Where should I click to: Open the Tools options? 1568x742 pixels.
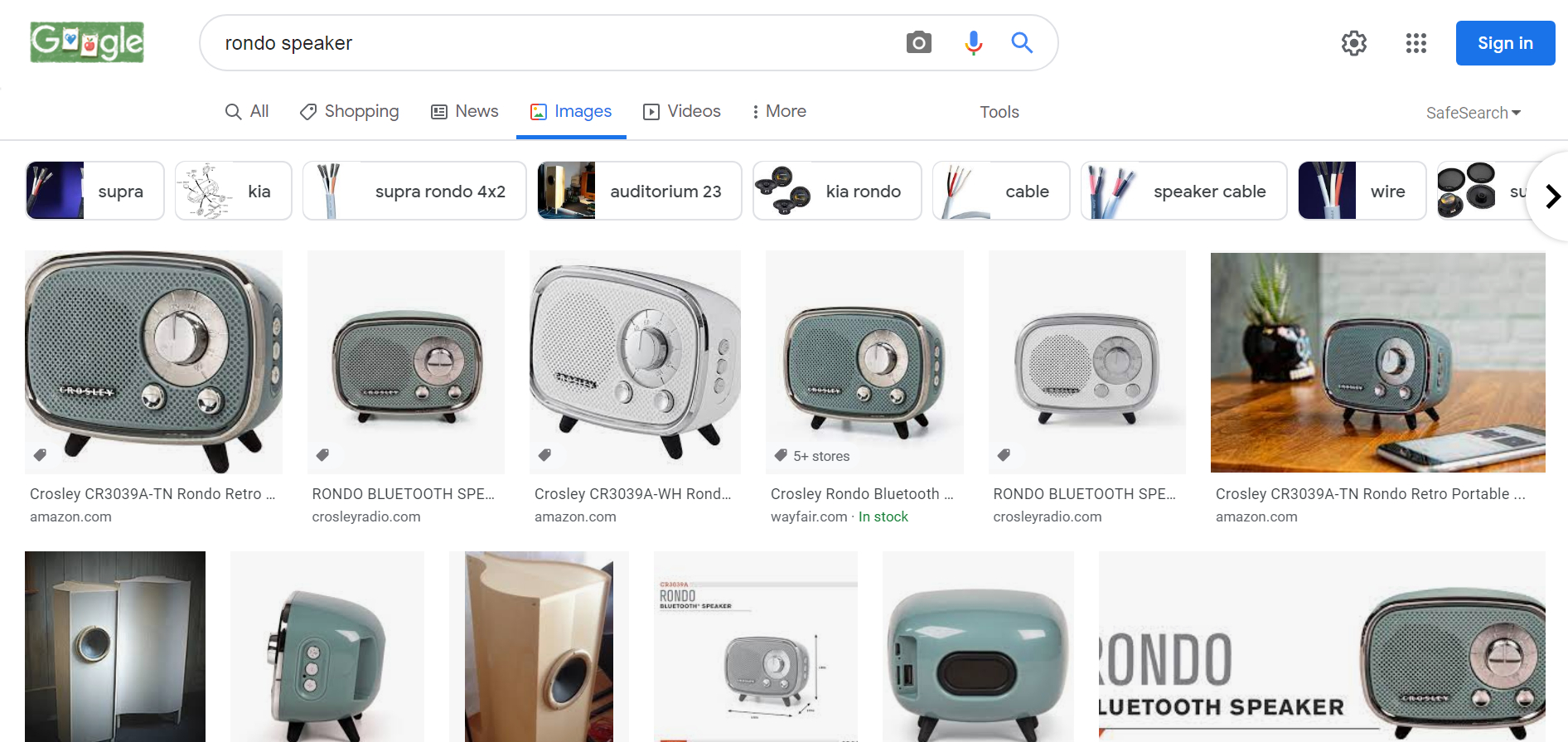pos(999,112)
